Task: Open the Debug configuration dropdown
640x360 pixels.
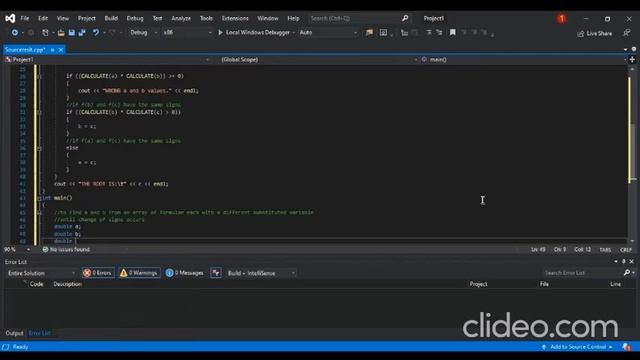Action: pos(143,32)
